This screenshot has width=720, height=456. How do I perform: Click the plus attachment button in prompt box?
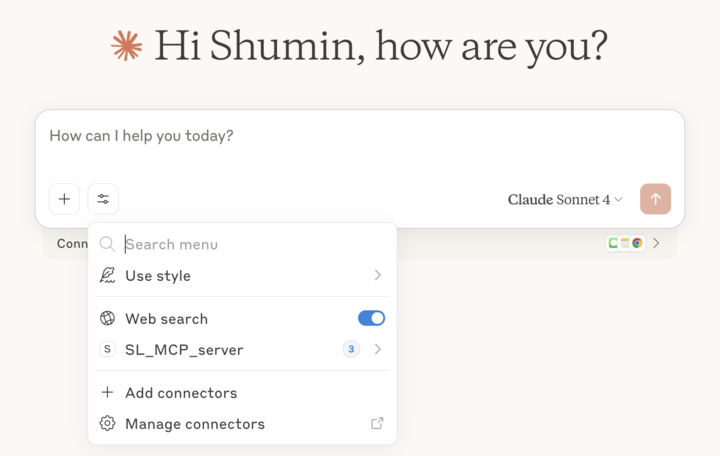(64, 199)
